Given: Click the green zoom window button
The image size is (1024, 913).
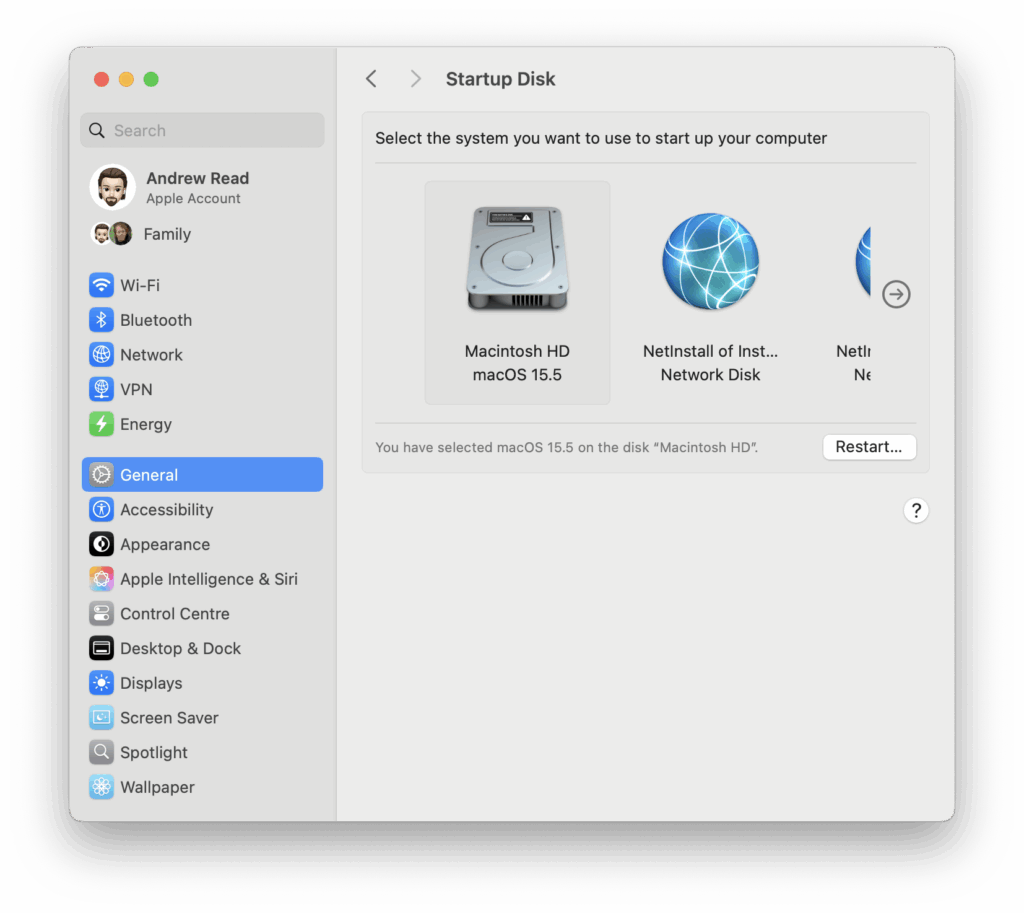Looking at the screenshot, I should 151,80.
